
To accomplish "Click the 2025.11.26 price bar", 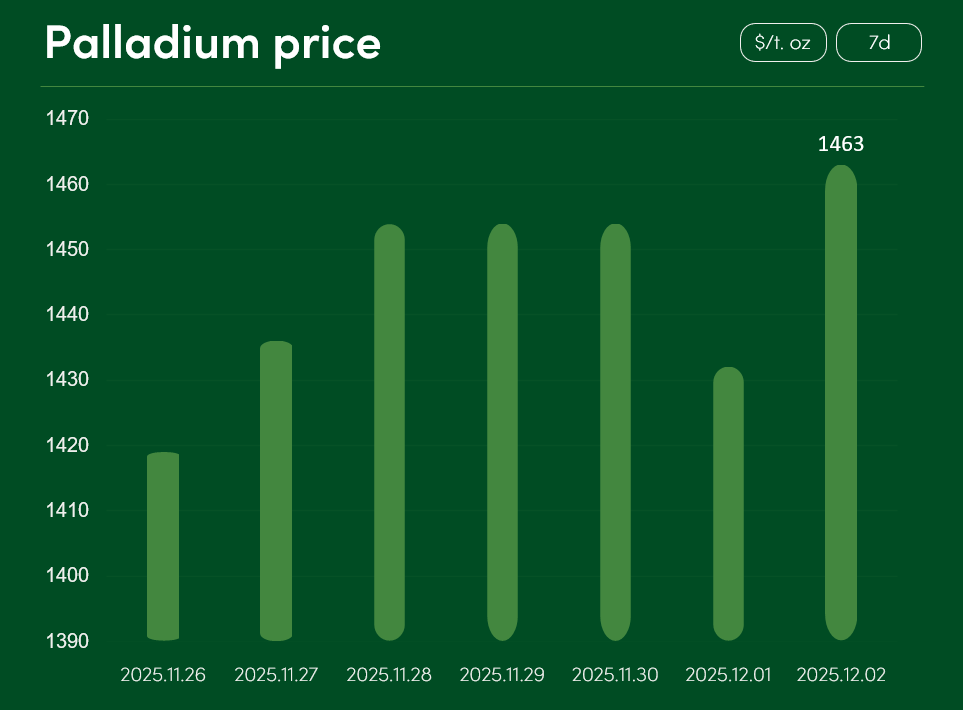I will point(163,546).
